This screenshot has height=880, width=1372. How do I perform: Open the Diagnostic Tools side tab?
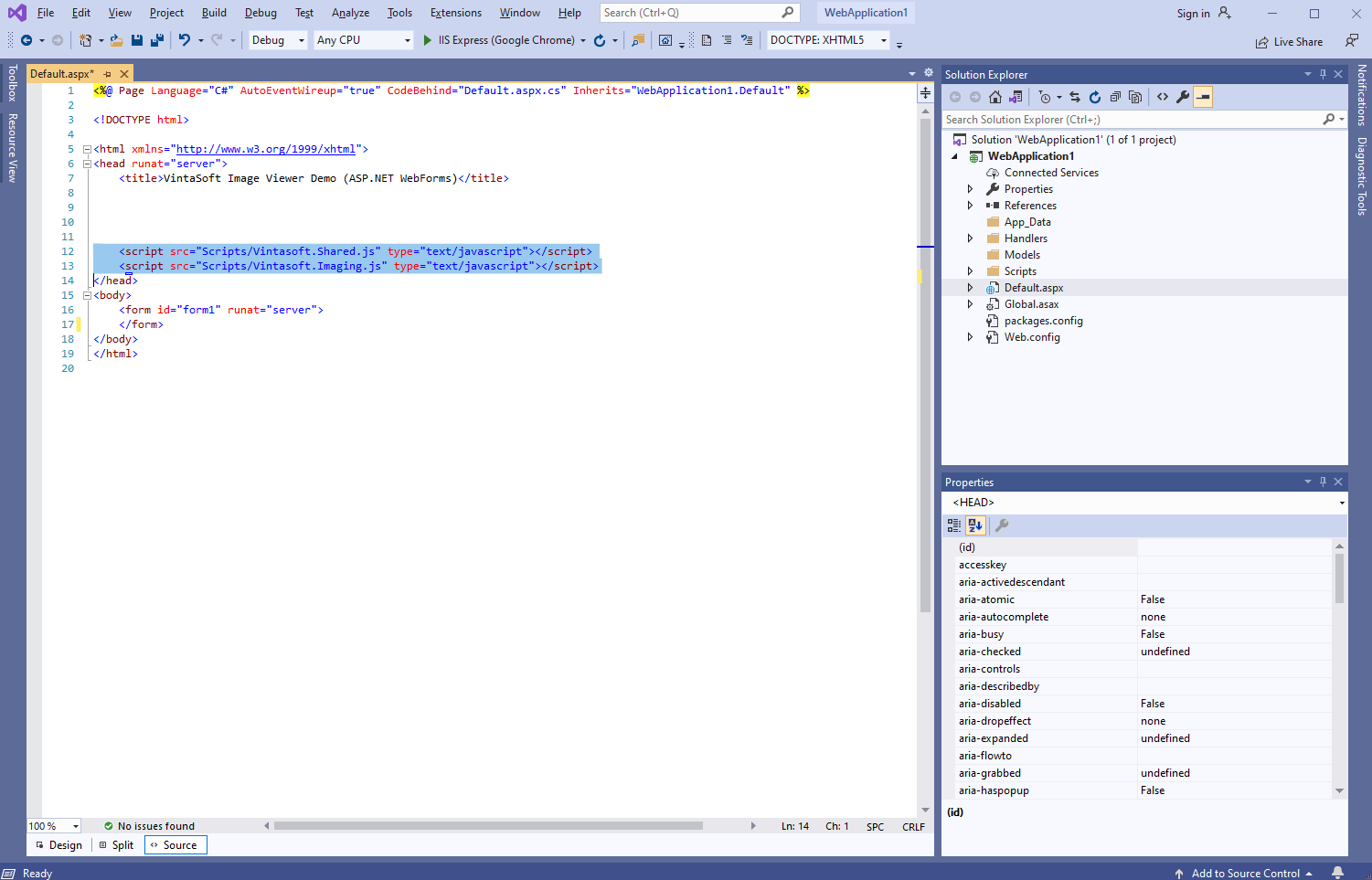pyautogui.click(x=1361, y=176)
